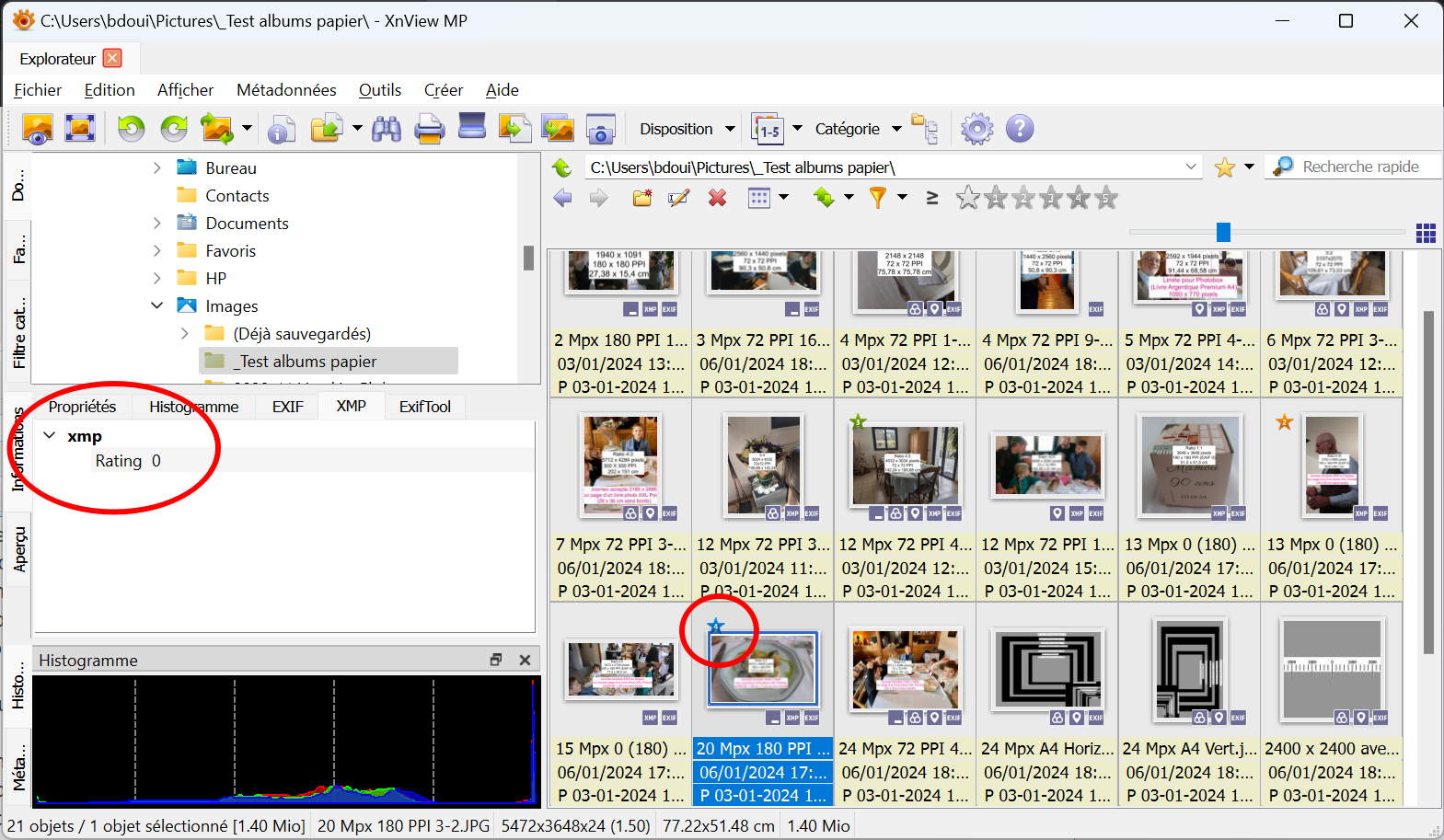Click the red delete X icon
Image resolution: width=1444 pixels, height=840 pixels.
pyautogui.click(x=717, y=198)
